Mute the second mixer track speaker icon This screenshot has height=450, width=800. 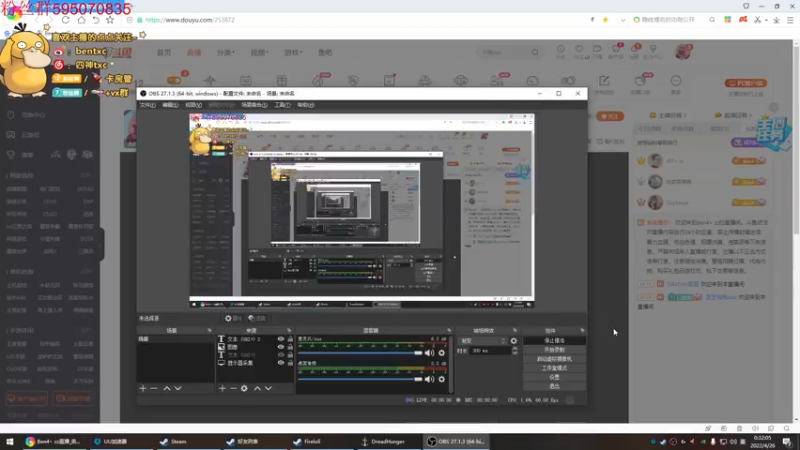430,379
